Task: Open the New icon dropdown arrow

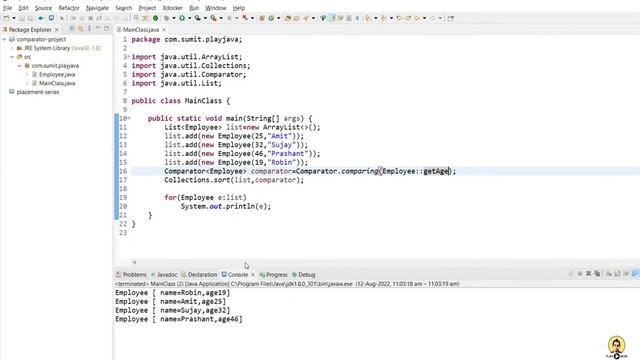Action: 14,18
